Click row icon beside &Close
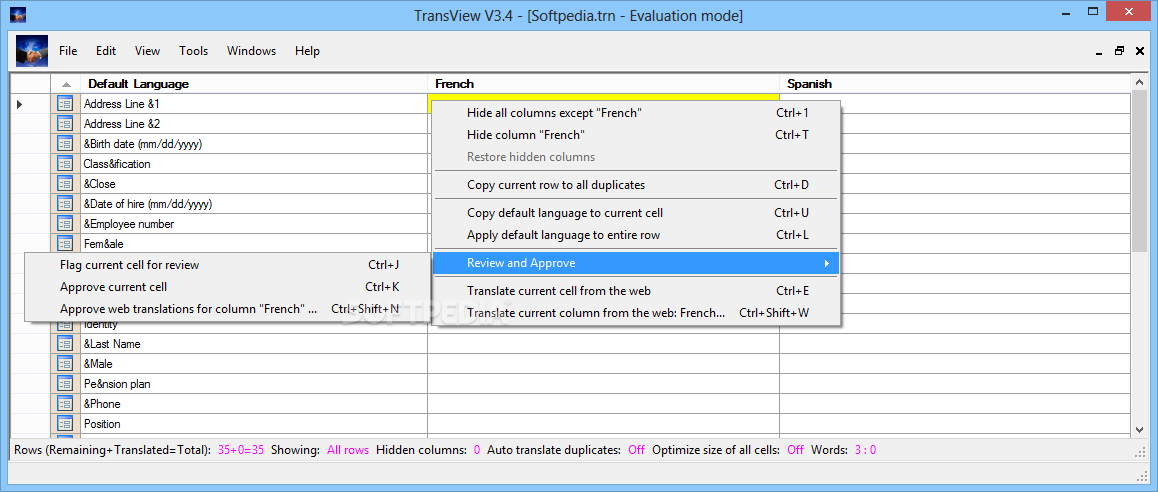 65,184
